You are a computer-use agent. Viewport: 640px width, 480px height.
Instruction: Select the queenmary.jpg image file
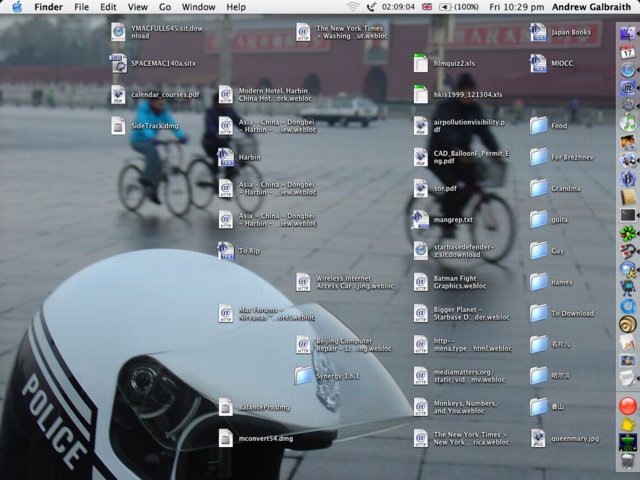coord(538,439)
